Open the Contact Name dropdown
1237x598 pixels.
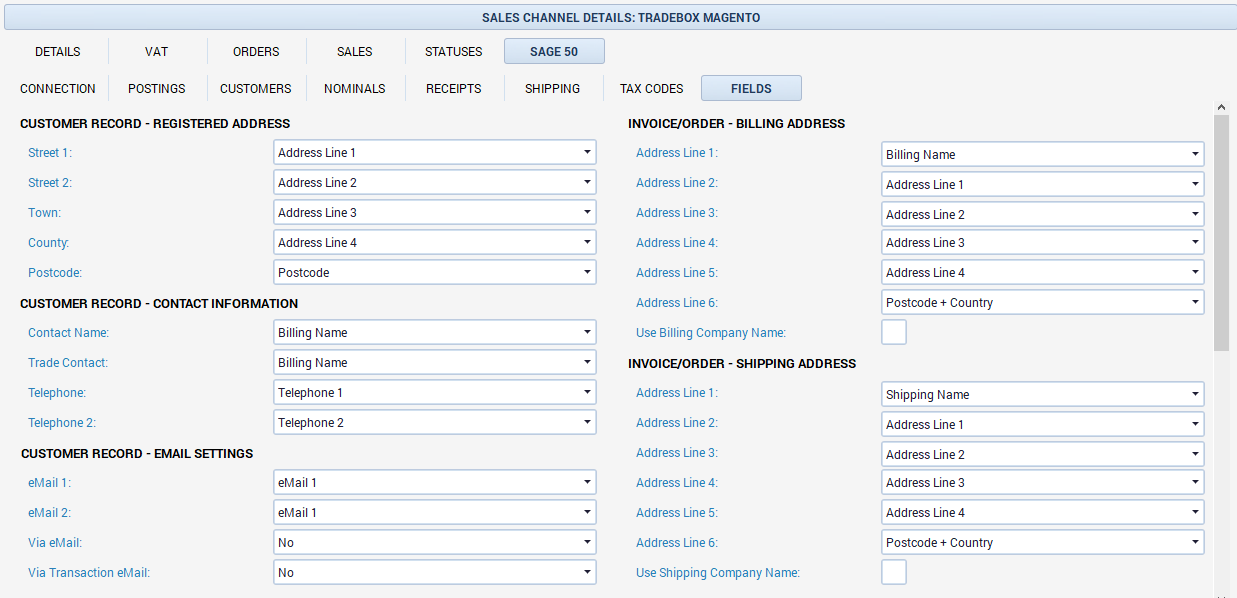pyautogui.click(x=434, y=333)
